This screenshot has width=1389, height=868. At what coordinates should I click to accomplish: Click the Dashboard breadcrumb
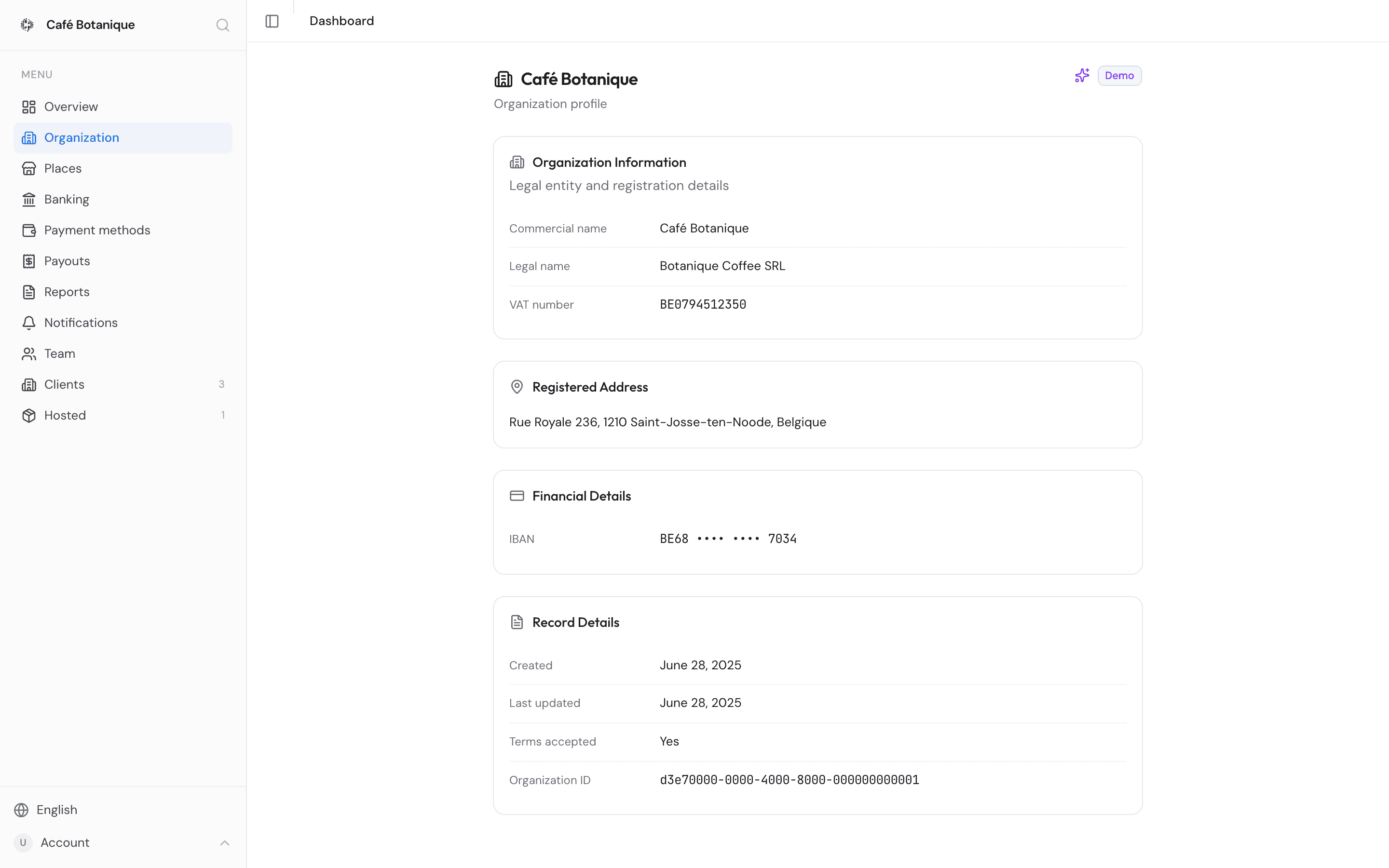[341, 21]
